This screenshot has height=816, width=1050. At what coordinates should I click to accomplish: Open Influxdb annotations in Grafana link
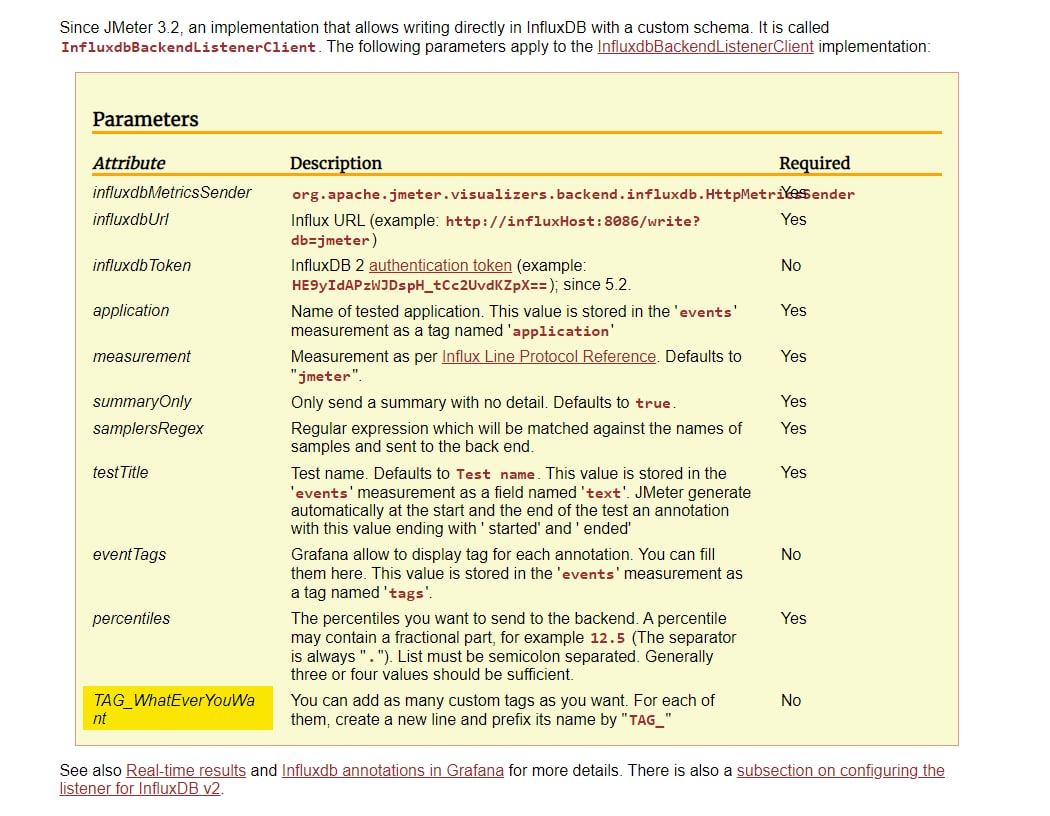point(392,770)
